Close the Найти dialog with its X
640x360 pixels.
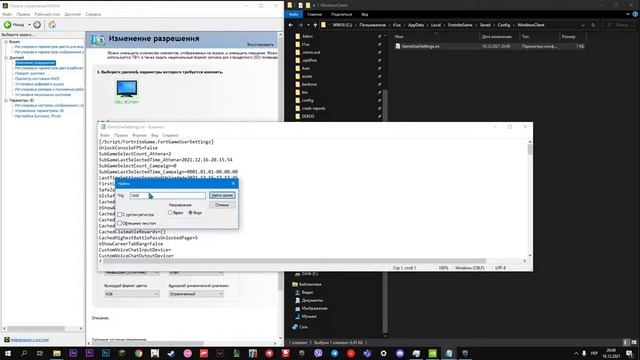point(233,184)
